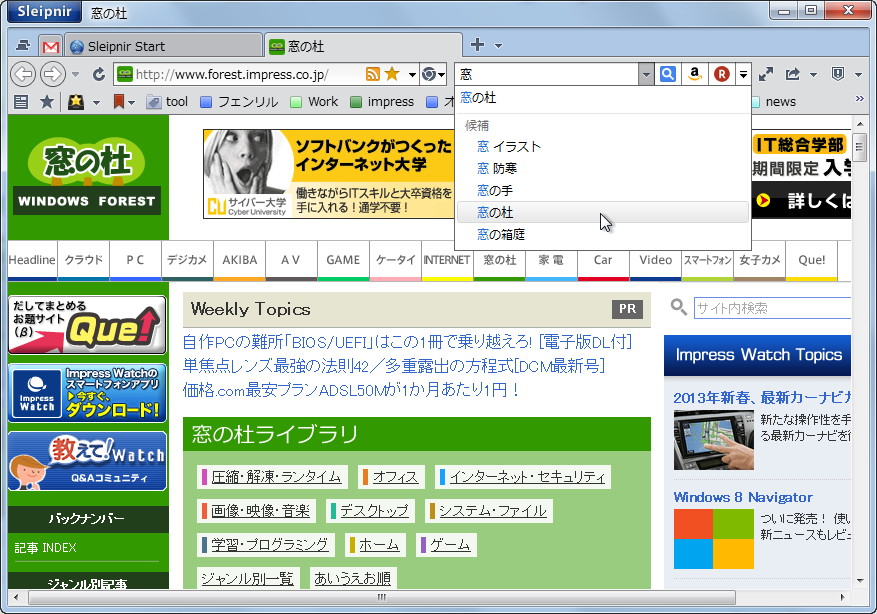
Task: Click the share page icon on toolbar
Action: pos(793,74)
